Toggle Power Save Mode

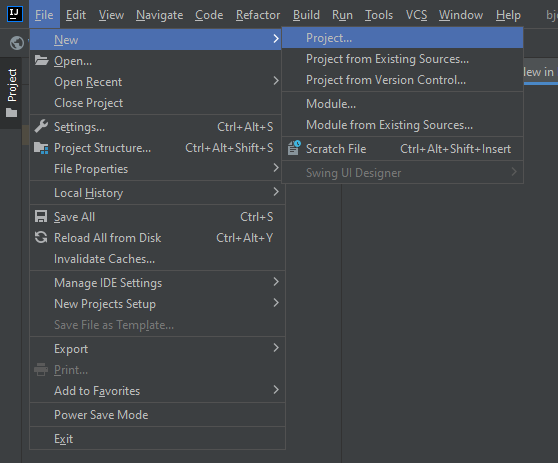click(157, 415)
